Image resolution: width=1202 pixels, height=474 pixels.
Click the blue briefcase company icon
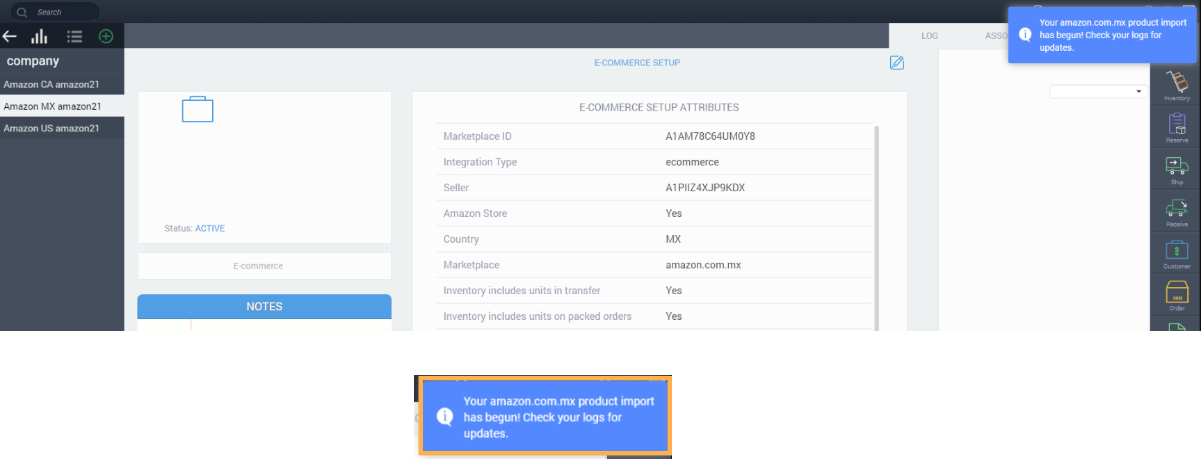[x=197, y=109]
